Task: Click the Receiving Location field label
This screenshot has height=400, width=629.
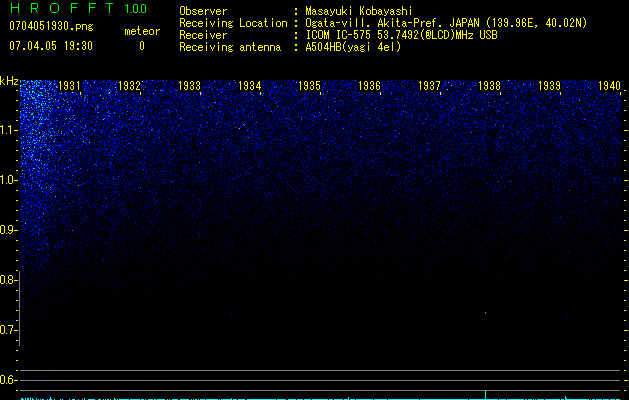Action: 233,23
